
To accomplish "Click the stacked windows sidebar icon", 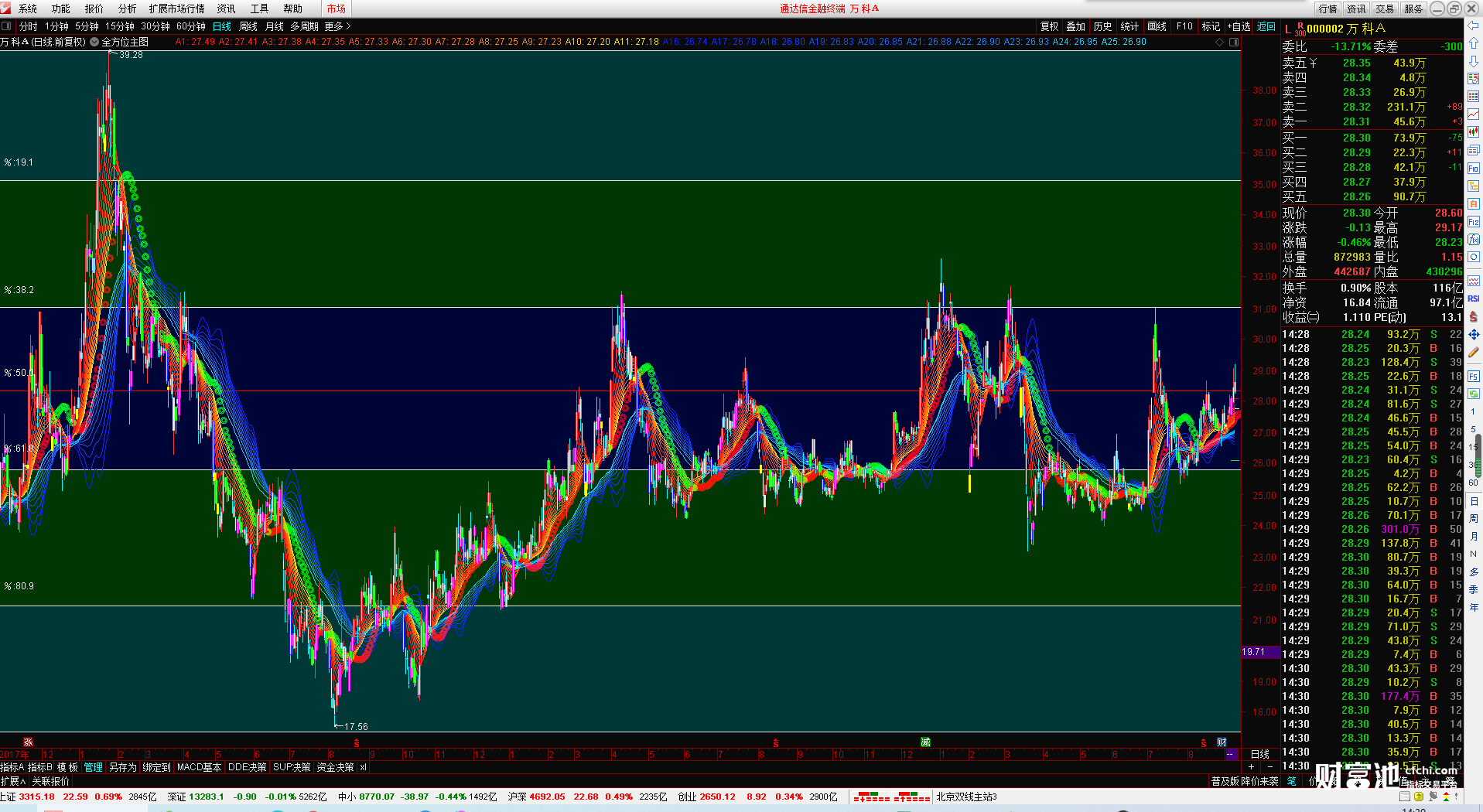I will [1474, 150].
